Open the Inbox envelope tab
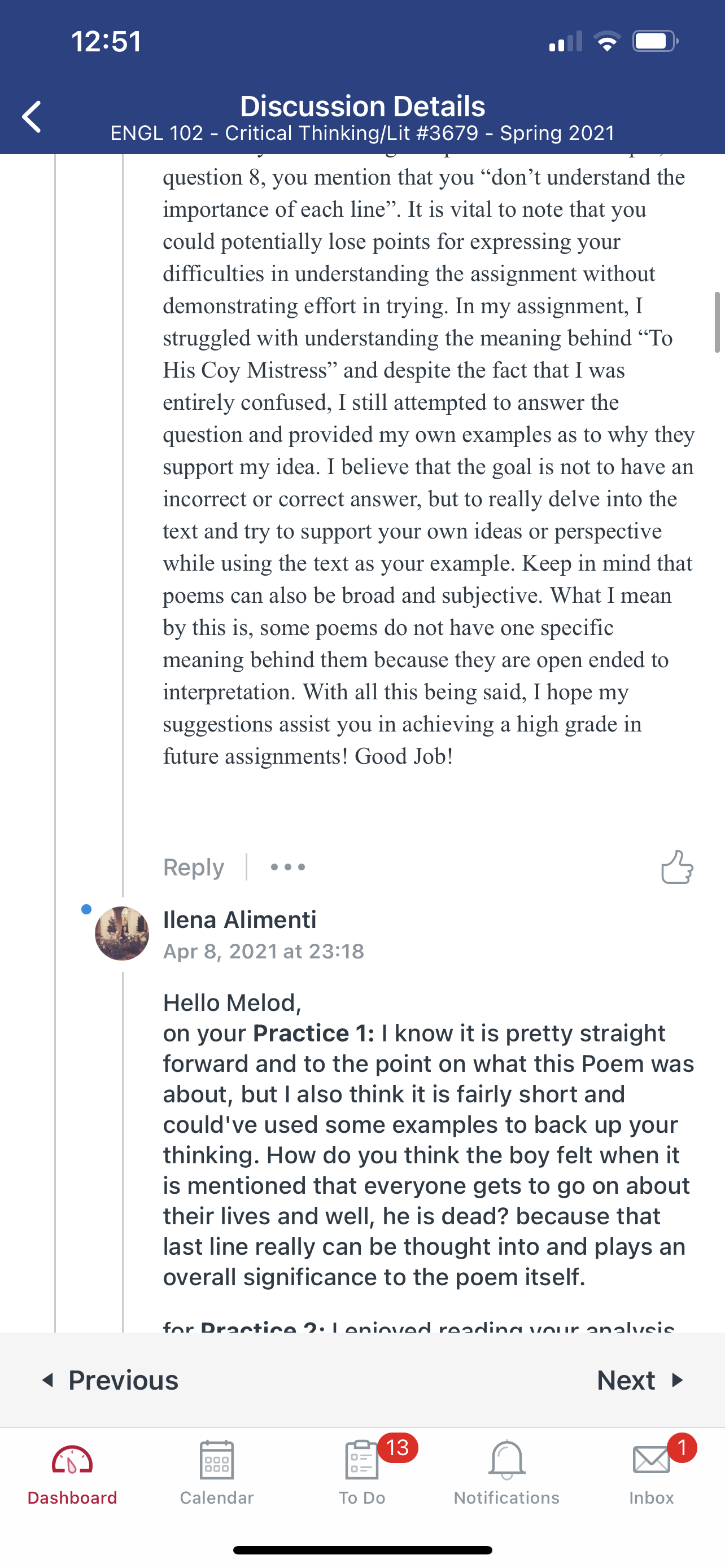The height and width of the screenshot is (1568, 725). click(652, 1472)
